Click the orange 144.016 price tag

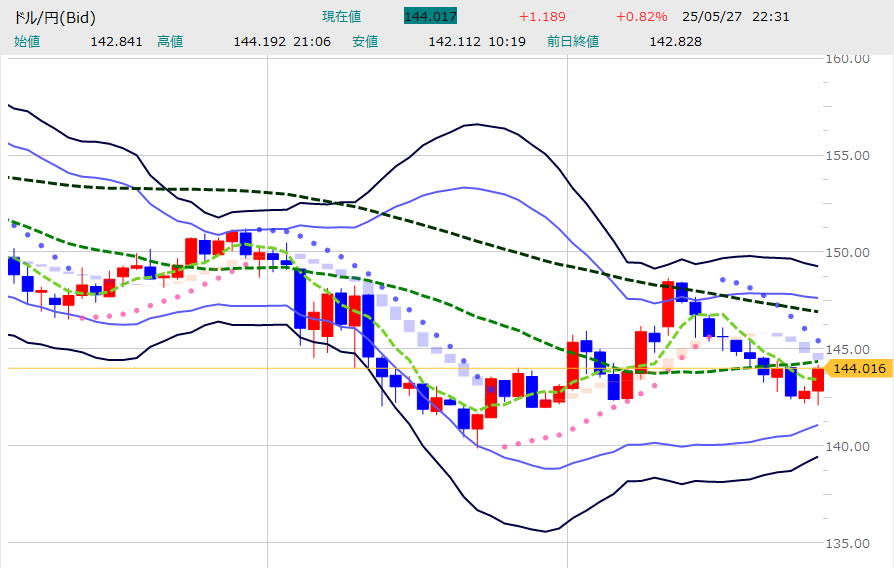pos(859,368)
